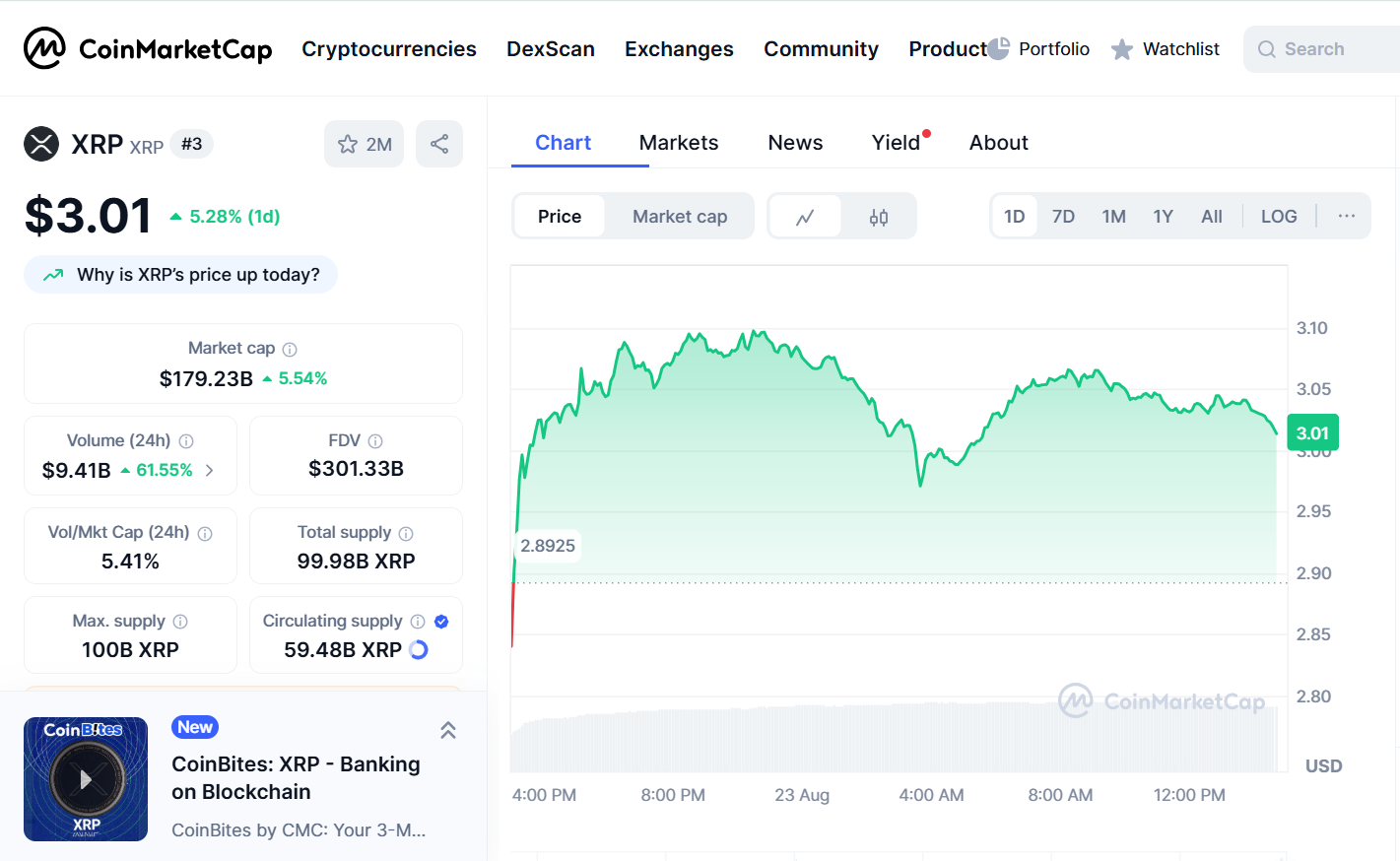Click the CoinMarketCap logo
This screenshot has width=1400, height=861.
(x=148, y=48)
